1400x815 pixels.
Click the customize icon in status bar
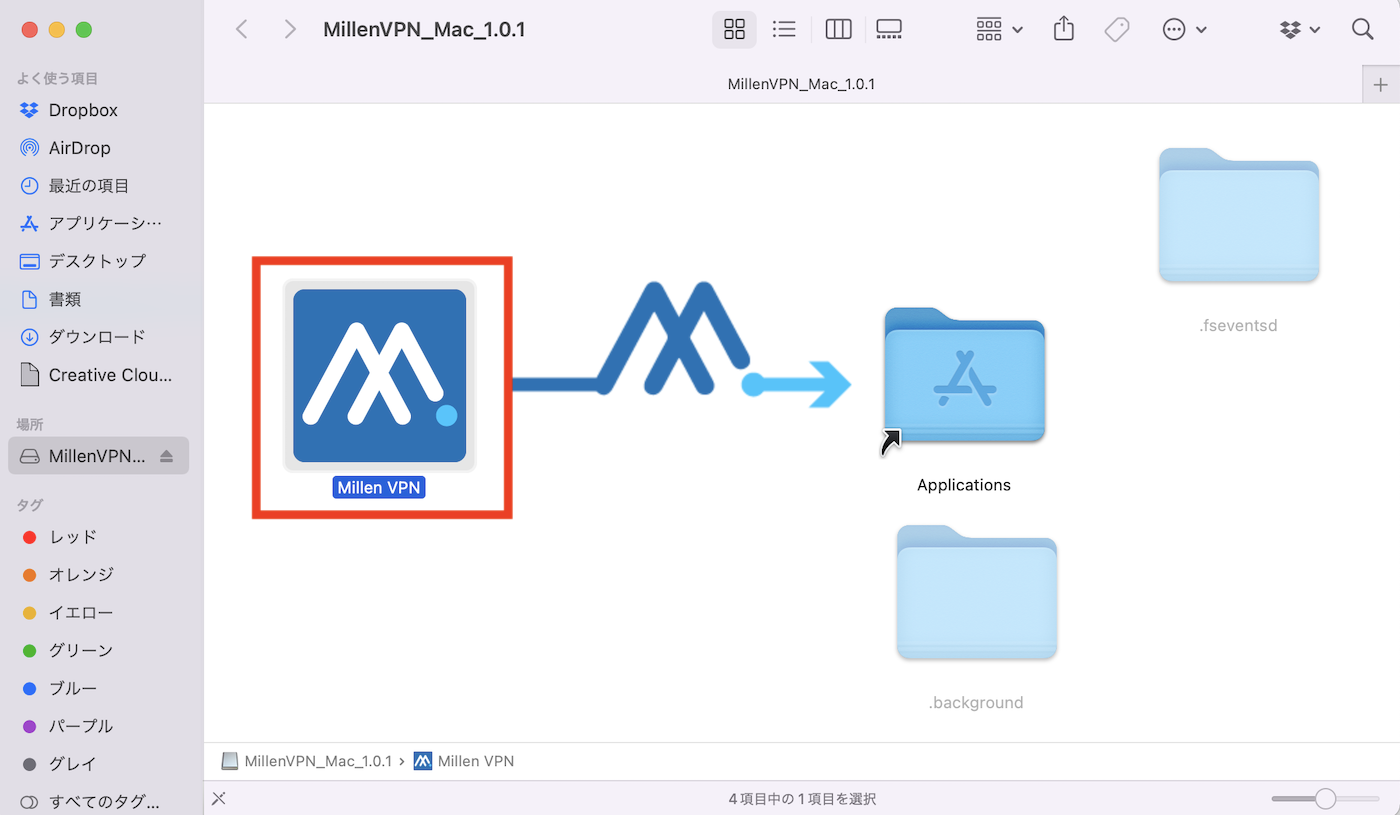tap(220, 798)
